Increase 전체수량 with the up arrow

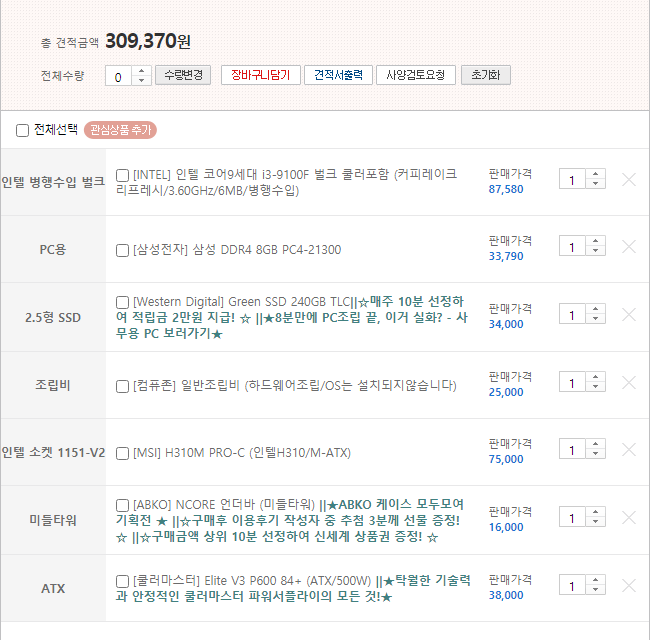point(141,71)
